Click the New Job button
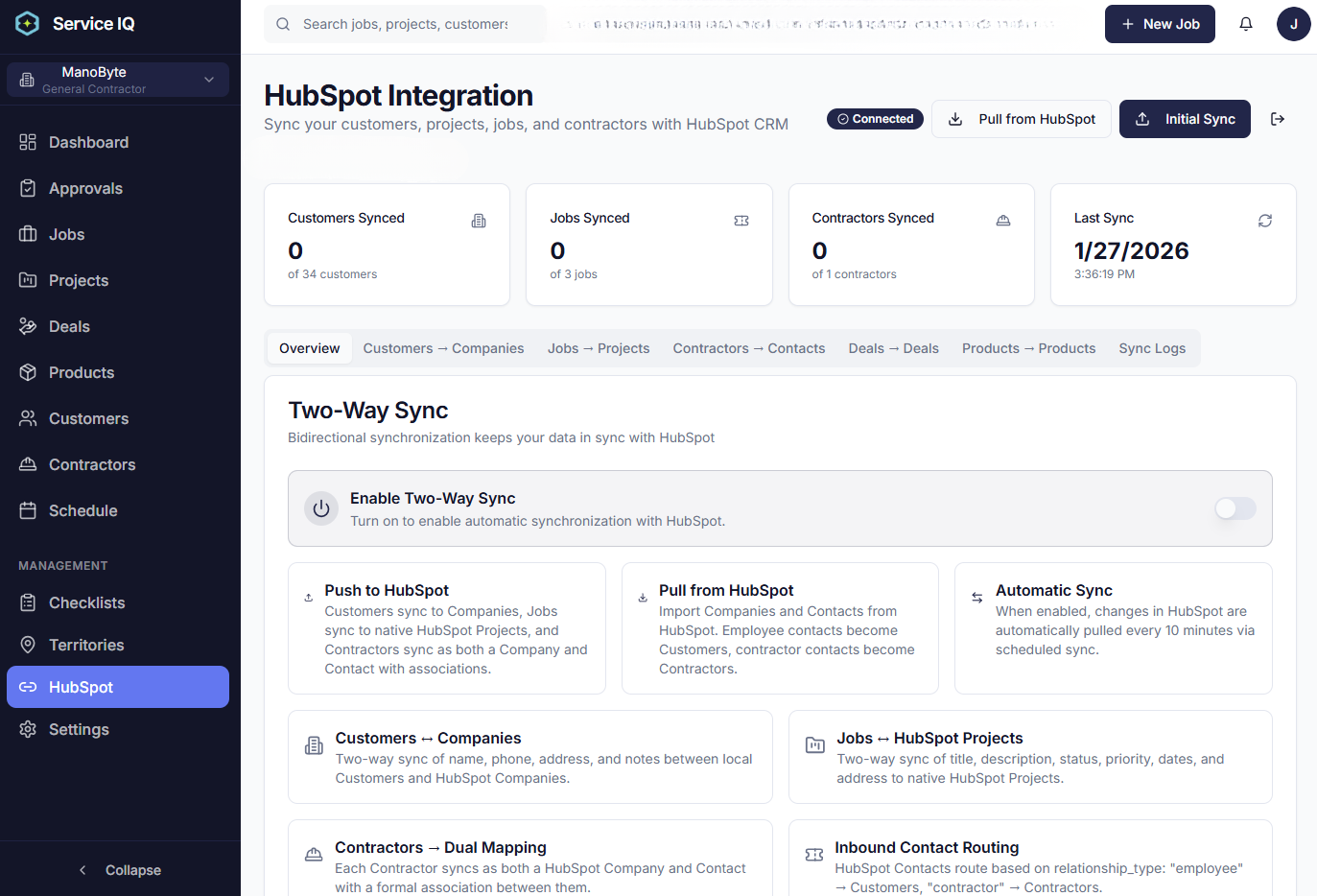The height and width of the screenshot is (896, 1317). 1160,24
